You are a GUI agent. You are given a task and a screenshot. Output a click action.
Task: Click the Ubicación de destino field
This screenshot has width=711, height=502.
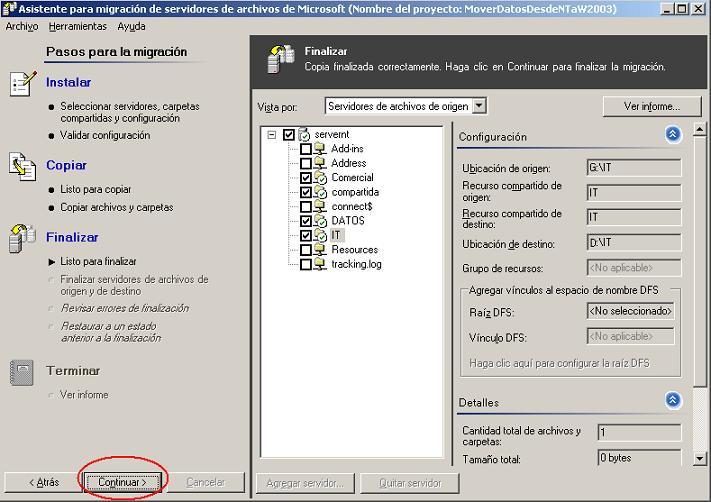tap(633, 243)
